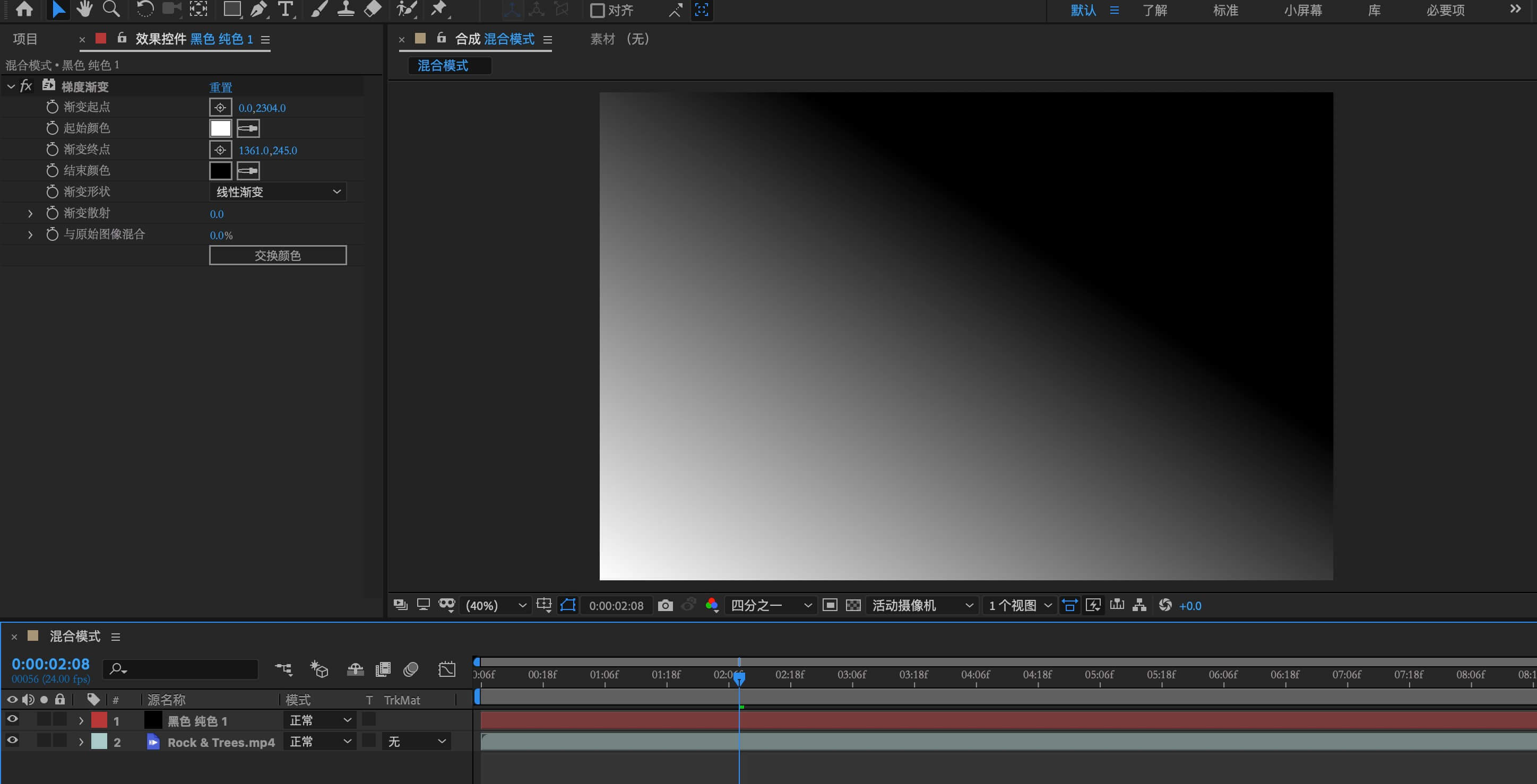
Task: Switch to the 项目 panel tab
Action: point(25,39)
